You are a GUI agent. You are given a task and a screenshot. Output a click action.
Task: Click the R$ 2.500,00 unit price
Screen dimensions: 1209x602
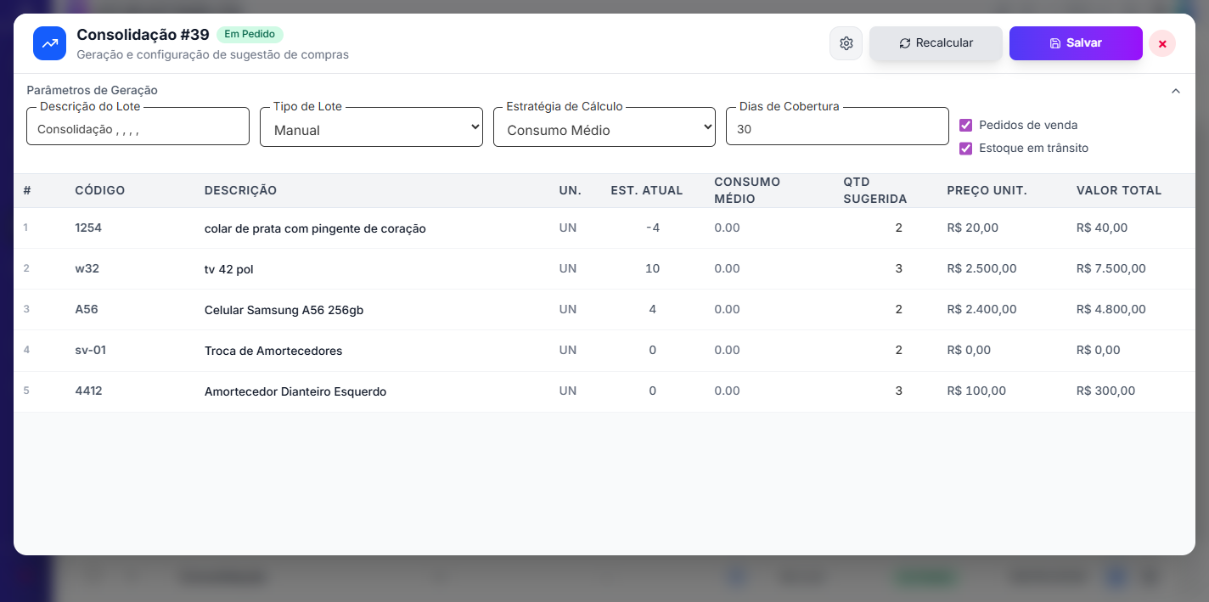pyautogui.click(x=982, y=268)
